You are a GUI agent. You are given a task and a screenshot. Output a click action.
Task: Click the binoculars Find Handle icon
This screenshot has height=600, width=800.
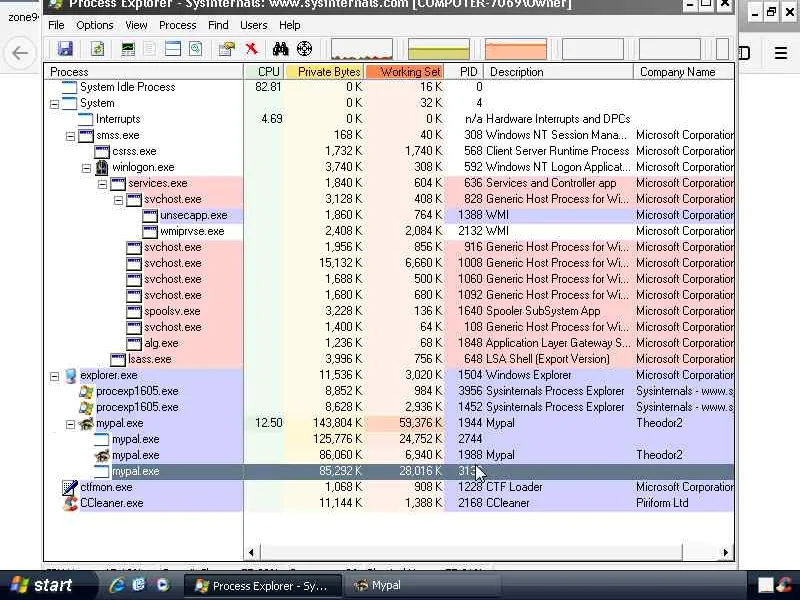click(280, 49)
